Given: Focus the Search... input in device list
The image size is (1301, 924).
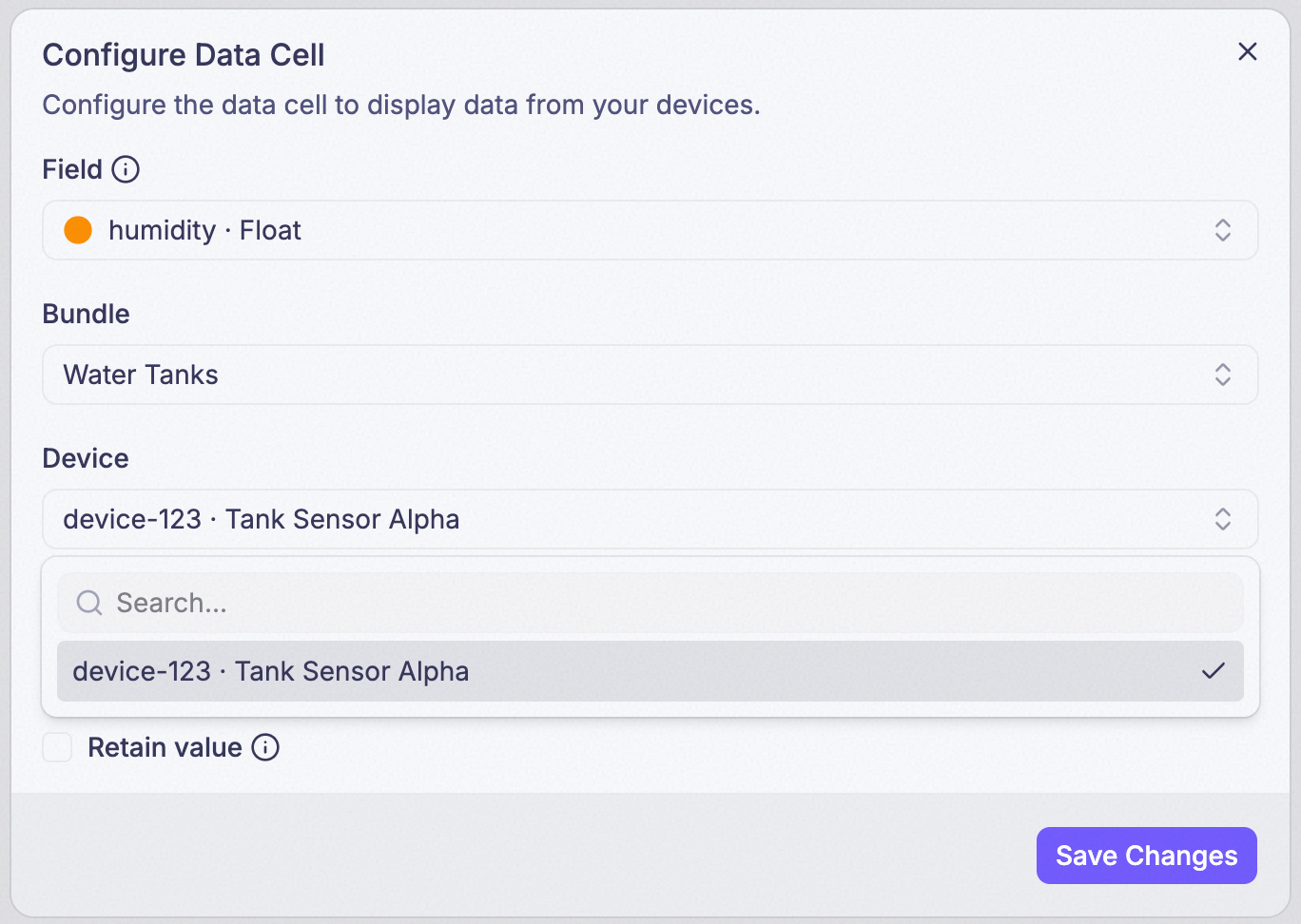Looking at the screenshot, I should tap(650, 603).
